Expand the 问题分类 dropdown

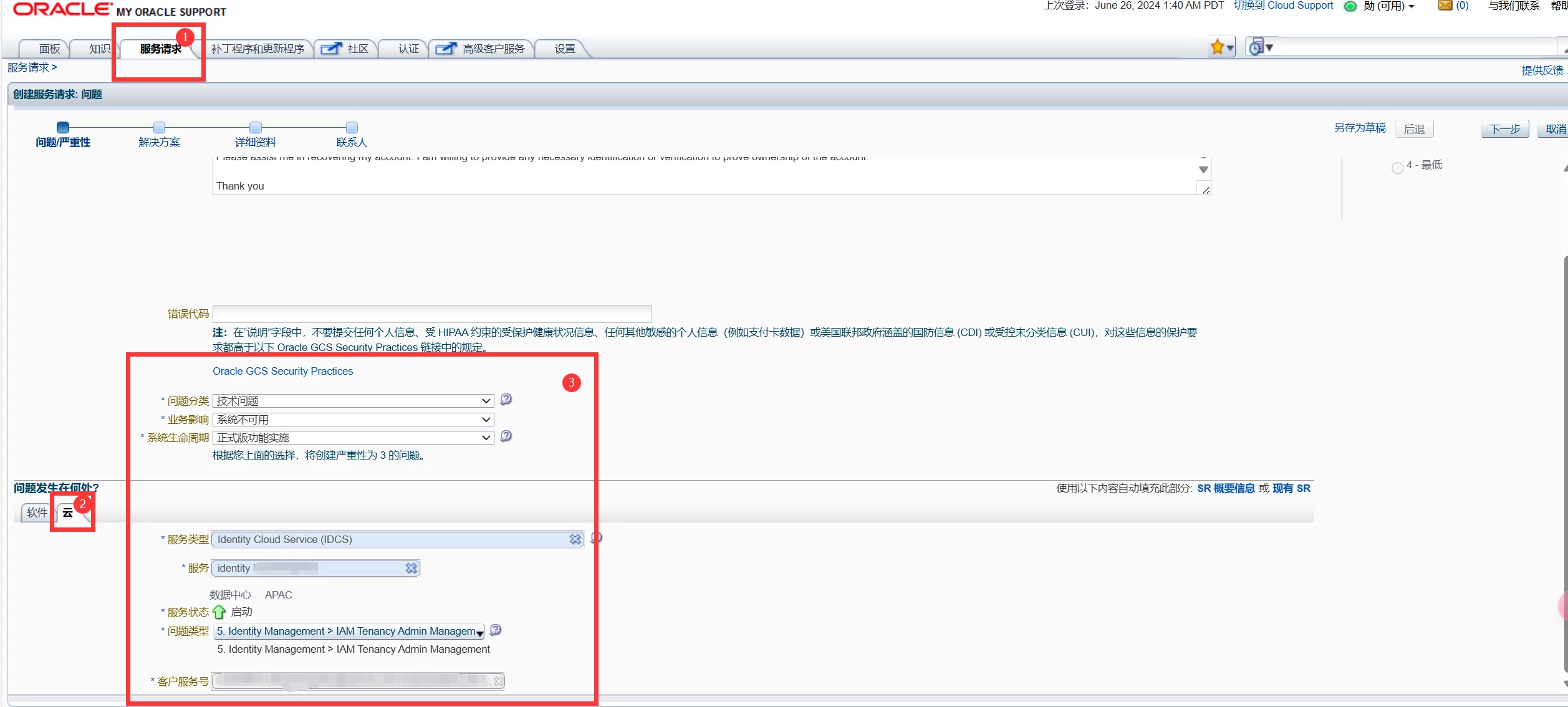tap(353, 401)
